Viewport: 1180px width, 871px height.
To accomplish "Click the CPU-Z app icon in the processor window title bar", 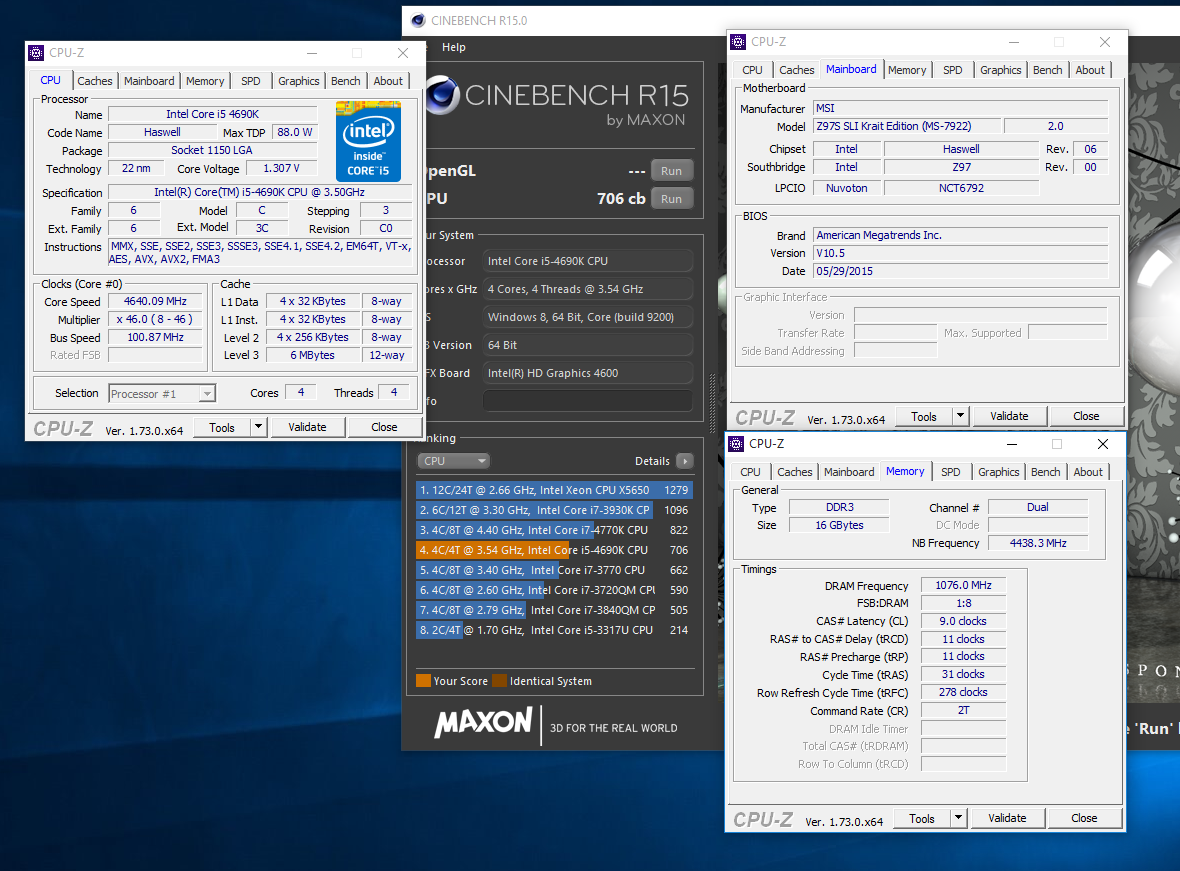I will 36,53.
